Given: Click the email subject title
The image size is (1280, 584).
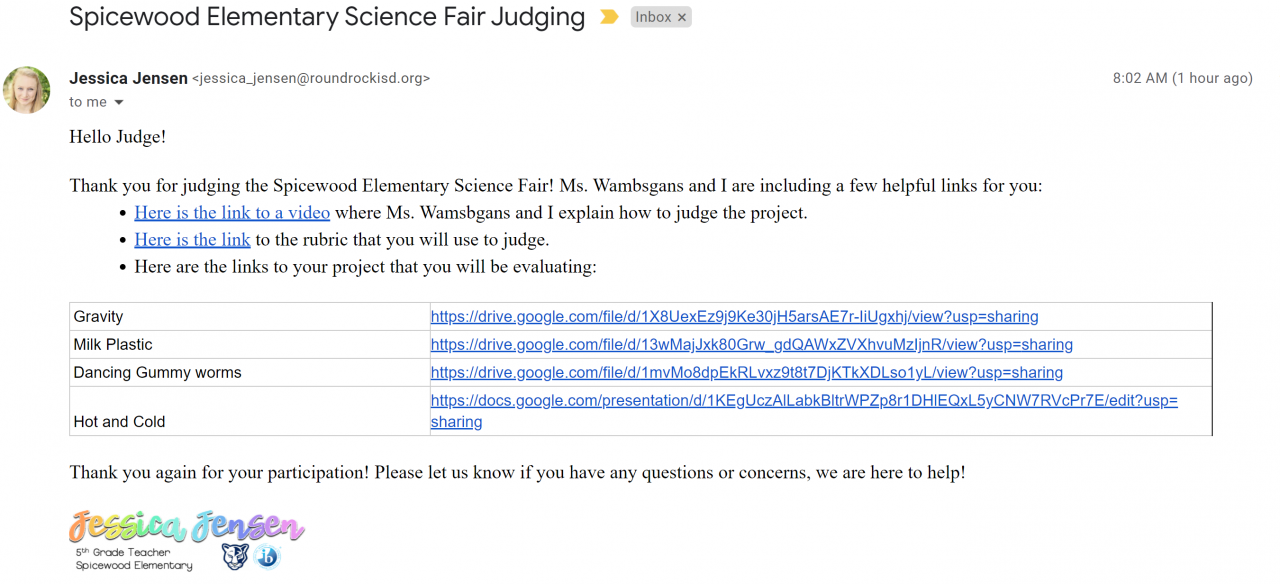Looking at the screenshot, I should pos(327,17).
